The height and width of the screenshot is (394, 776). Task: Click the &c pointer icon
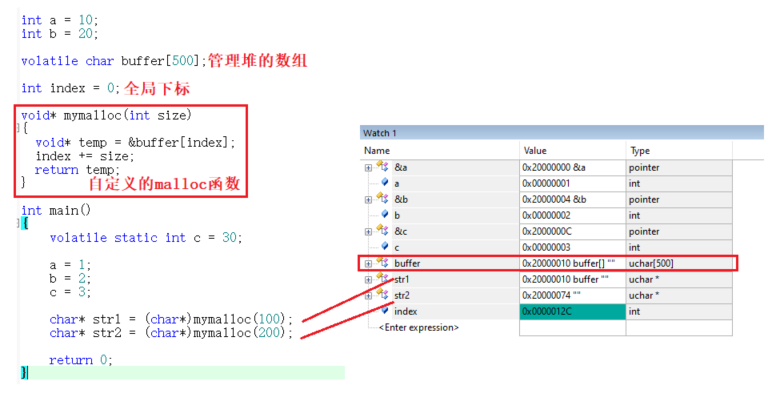coord(382,230)
